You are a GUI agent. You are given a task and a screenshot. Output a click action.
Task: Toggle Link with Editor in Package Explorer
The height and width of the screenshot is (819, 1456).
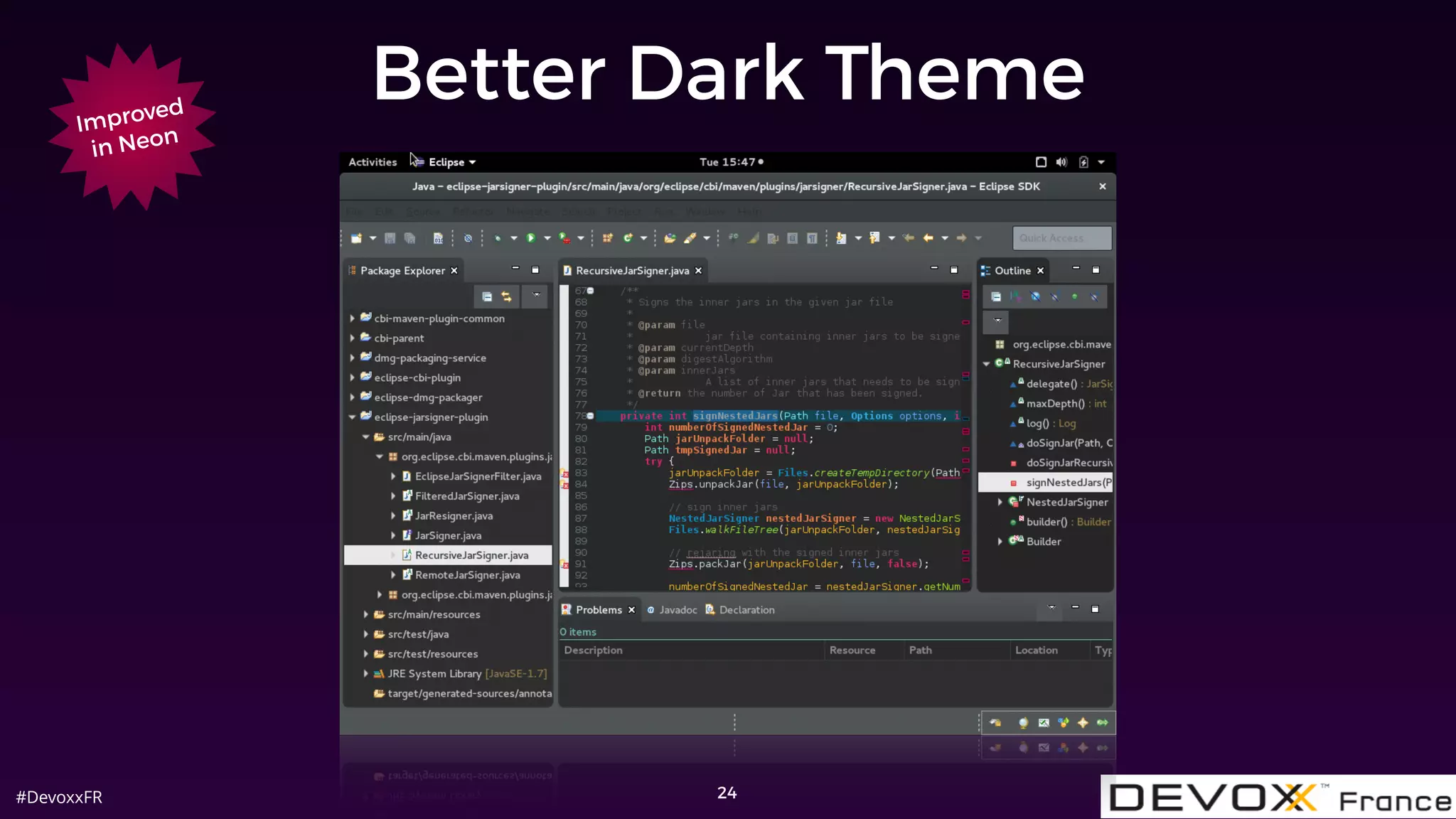(506, 296)
